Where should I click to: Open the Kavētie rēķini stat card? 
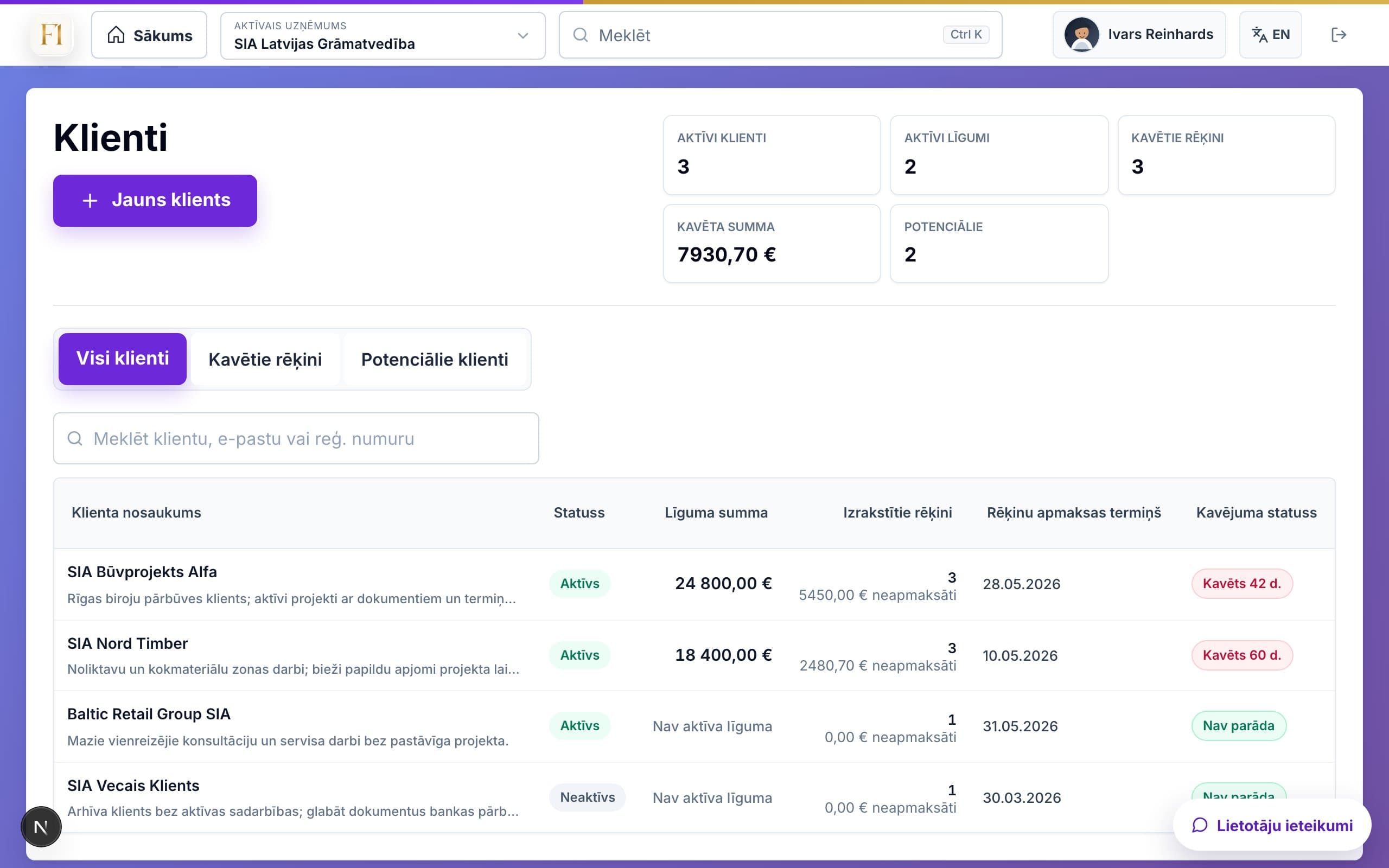(1226, 155)
